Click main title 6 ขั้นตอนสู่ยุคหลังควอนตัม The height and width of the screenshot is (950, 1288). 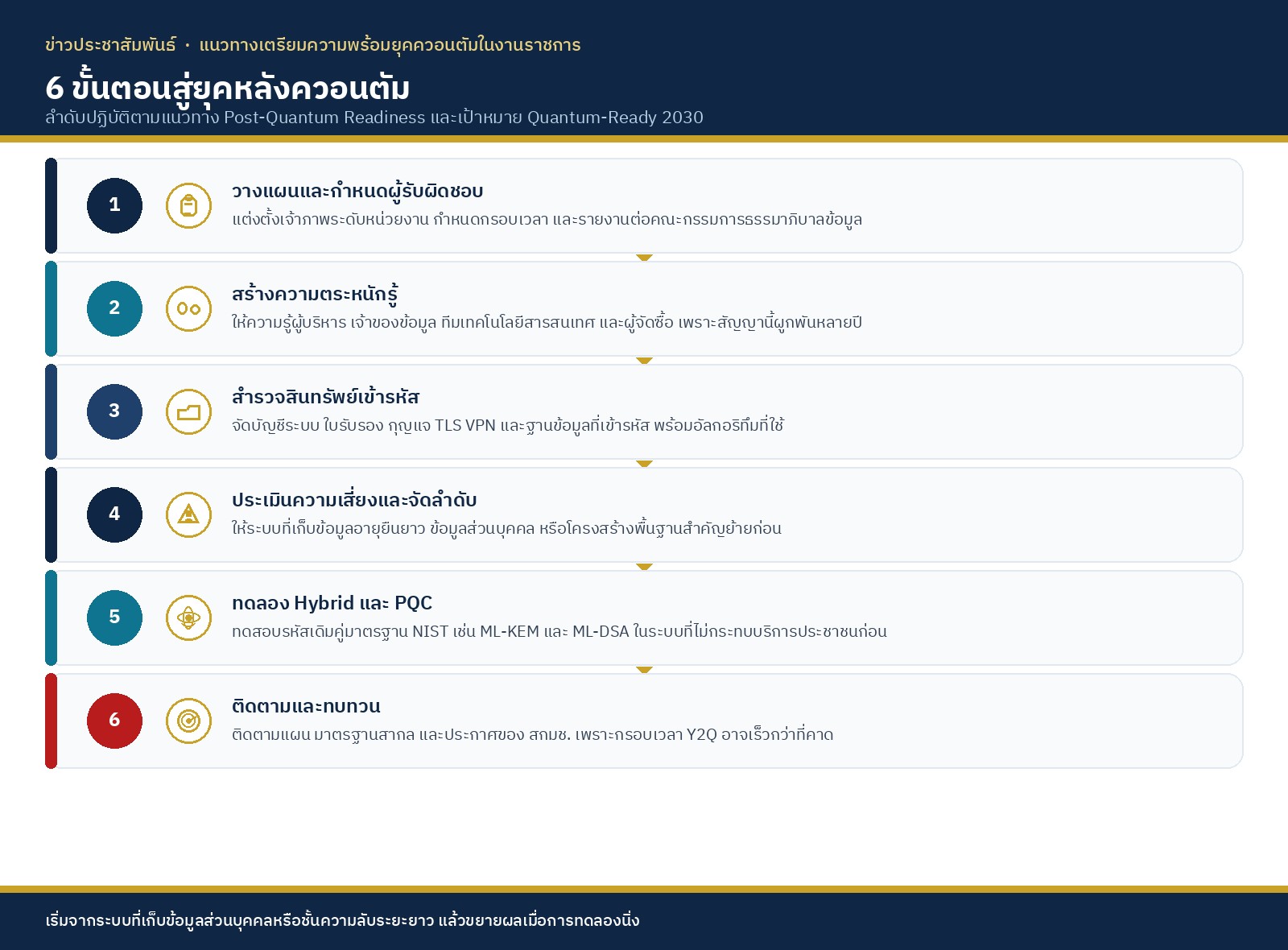point(228,89)
